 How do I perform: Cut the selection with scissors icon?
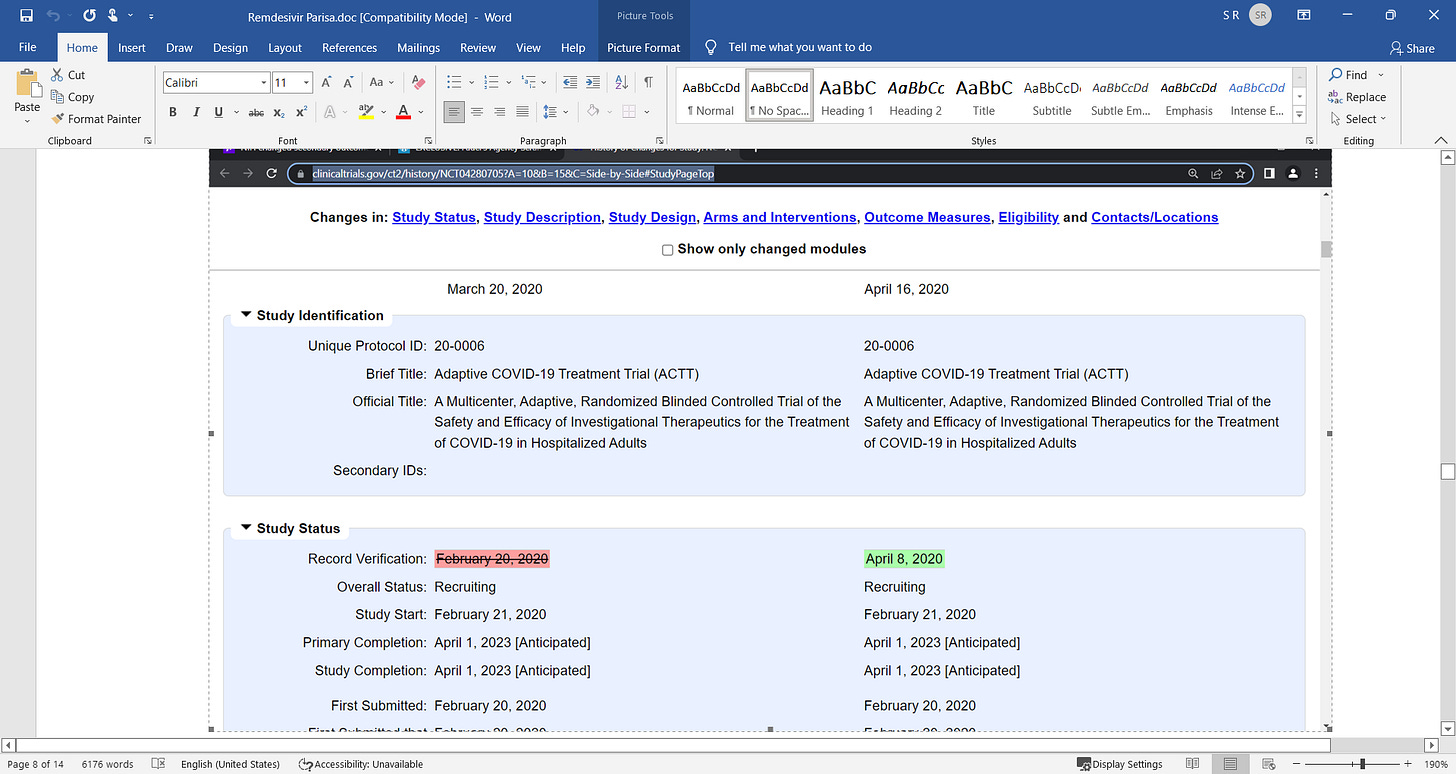point(66,75)
